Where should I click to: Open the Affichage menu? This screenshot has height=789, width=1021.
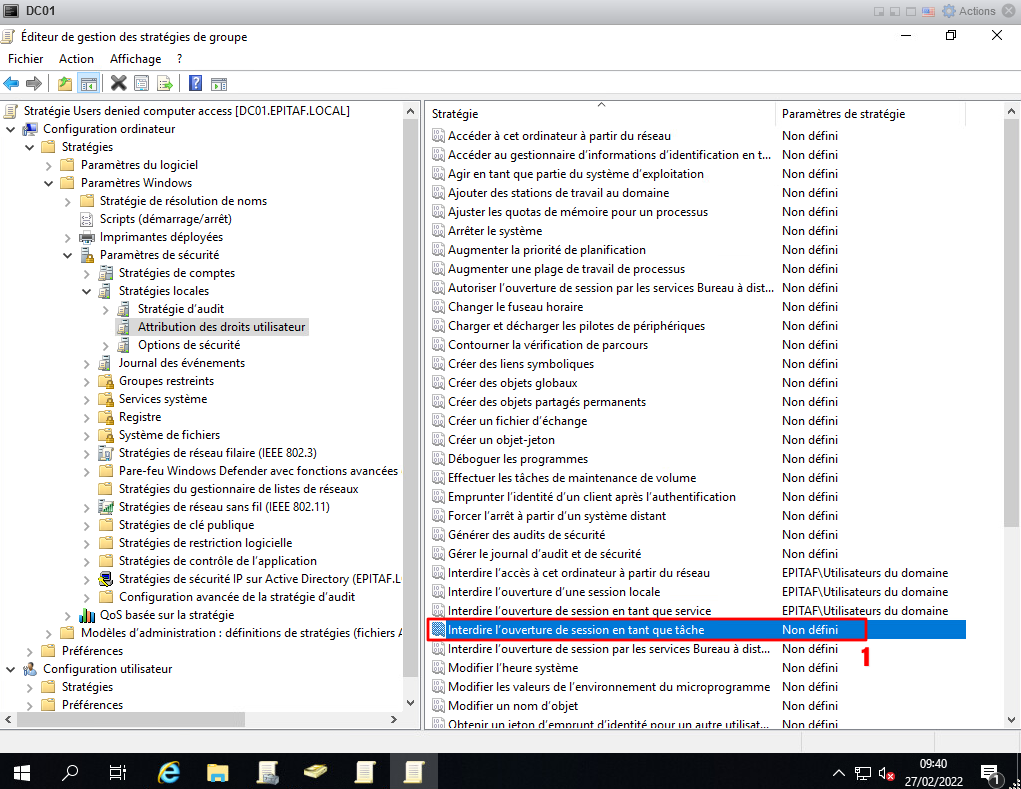(x=135, y=59)
